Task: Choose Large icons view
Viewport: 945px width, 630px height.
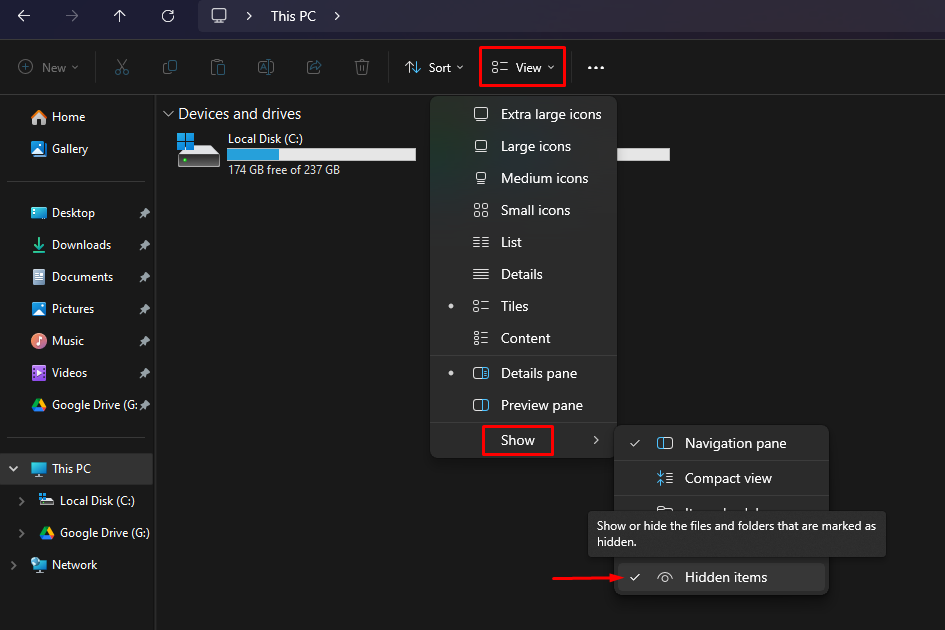Action: (x=524, y=146)
